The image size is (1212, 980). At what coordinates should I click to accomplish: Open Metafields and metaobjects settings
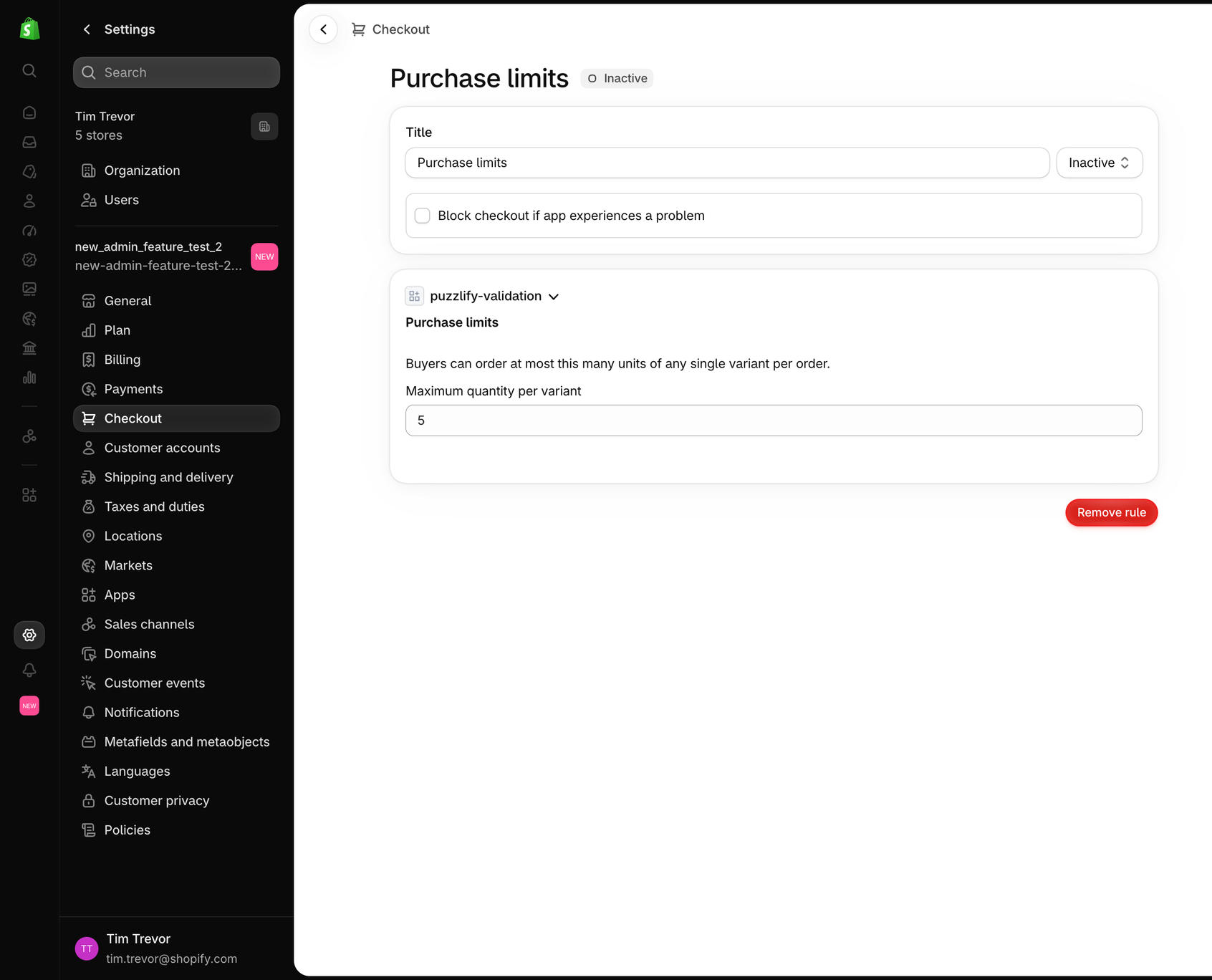click(176, 741)
